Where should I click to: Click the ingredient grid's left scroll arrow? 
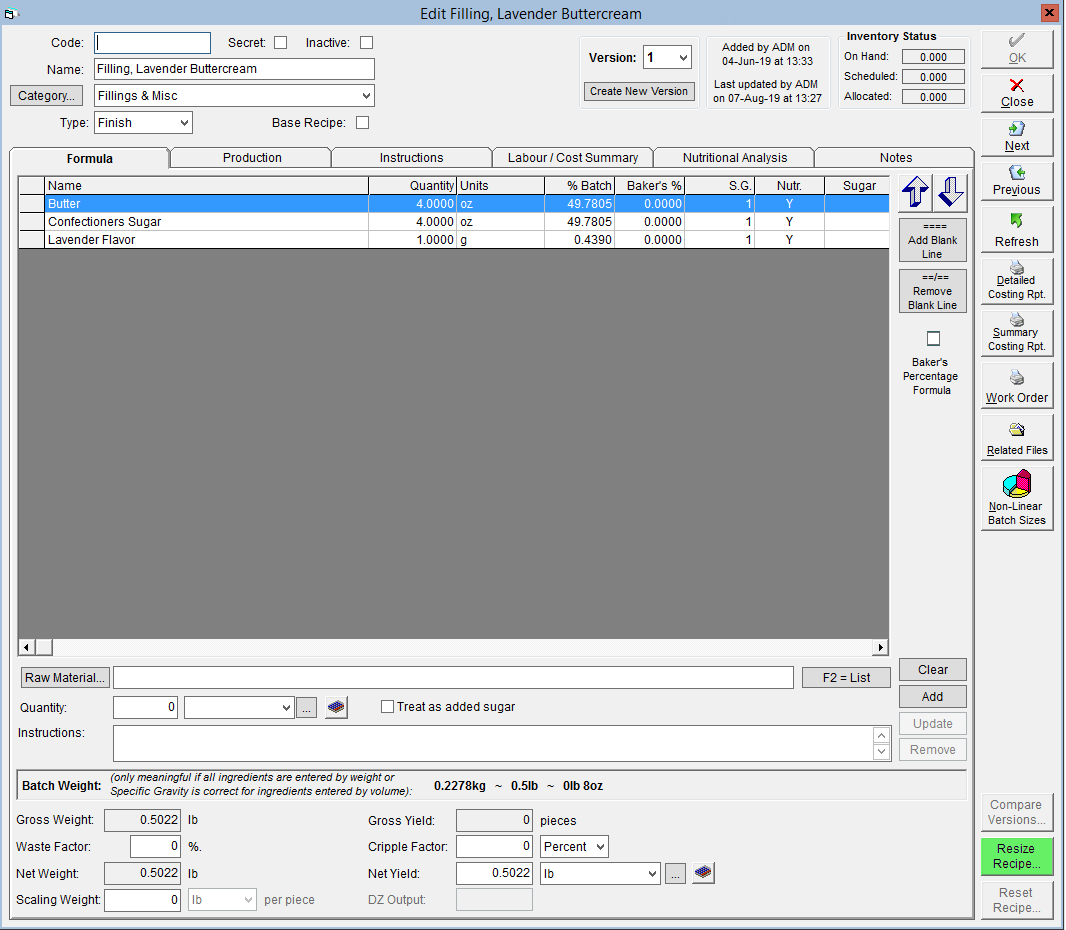tap(27, 647)
